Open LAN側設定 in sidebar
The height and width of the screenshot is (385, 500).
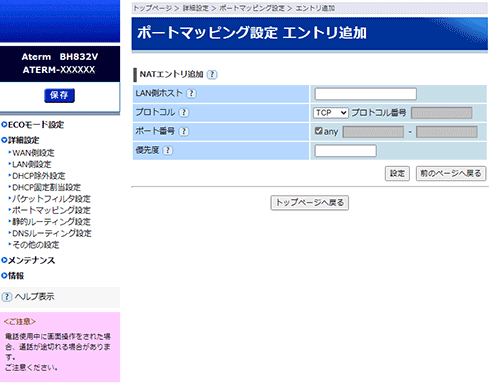32,164
